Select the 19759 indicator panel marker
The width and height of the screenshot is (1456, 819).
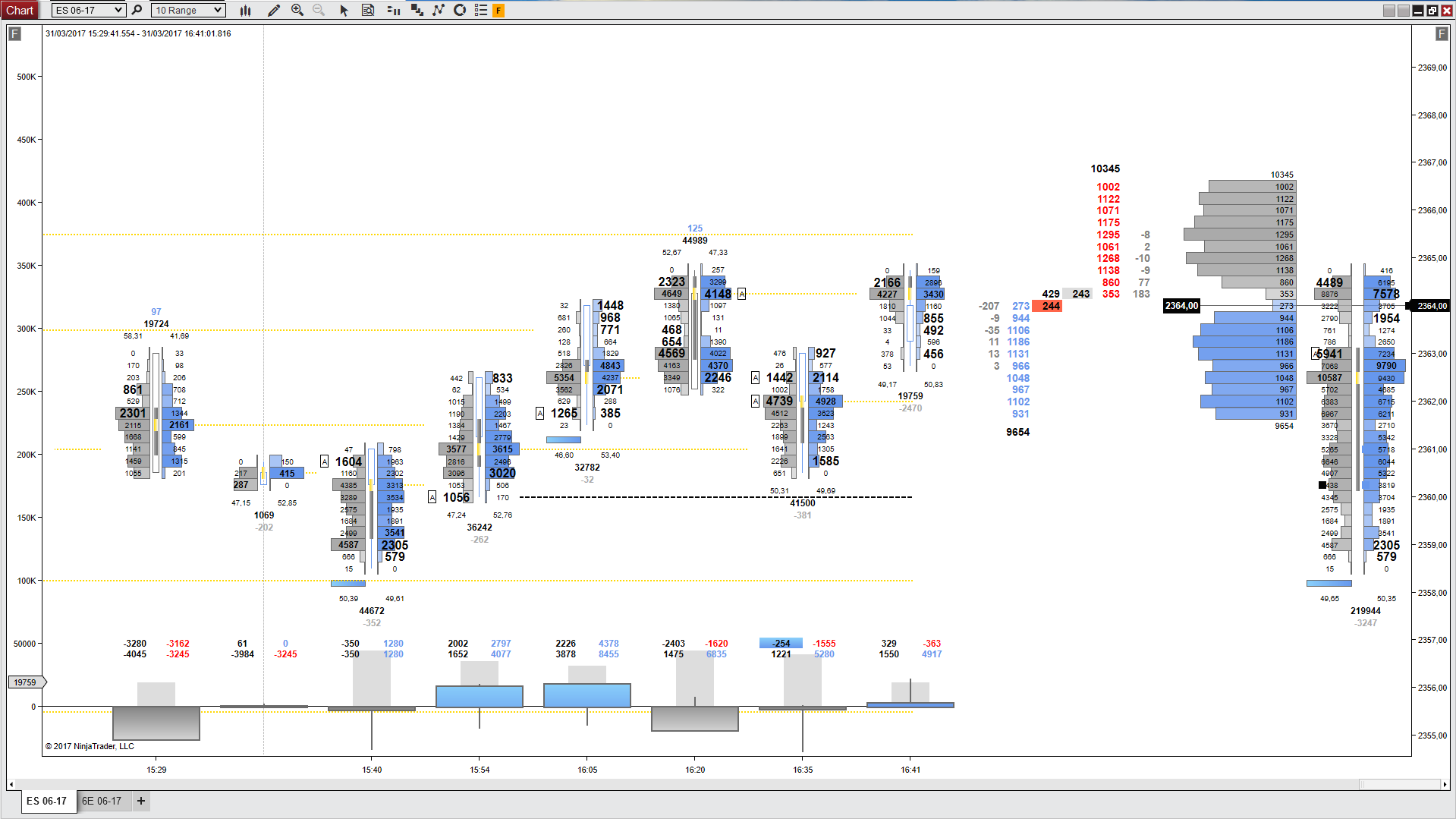coord(27,682)
